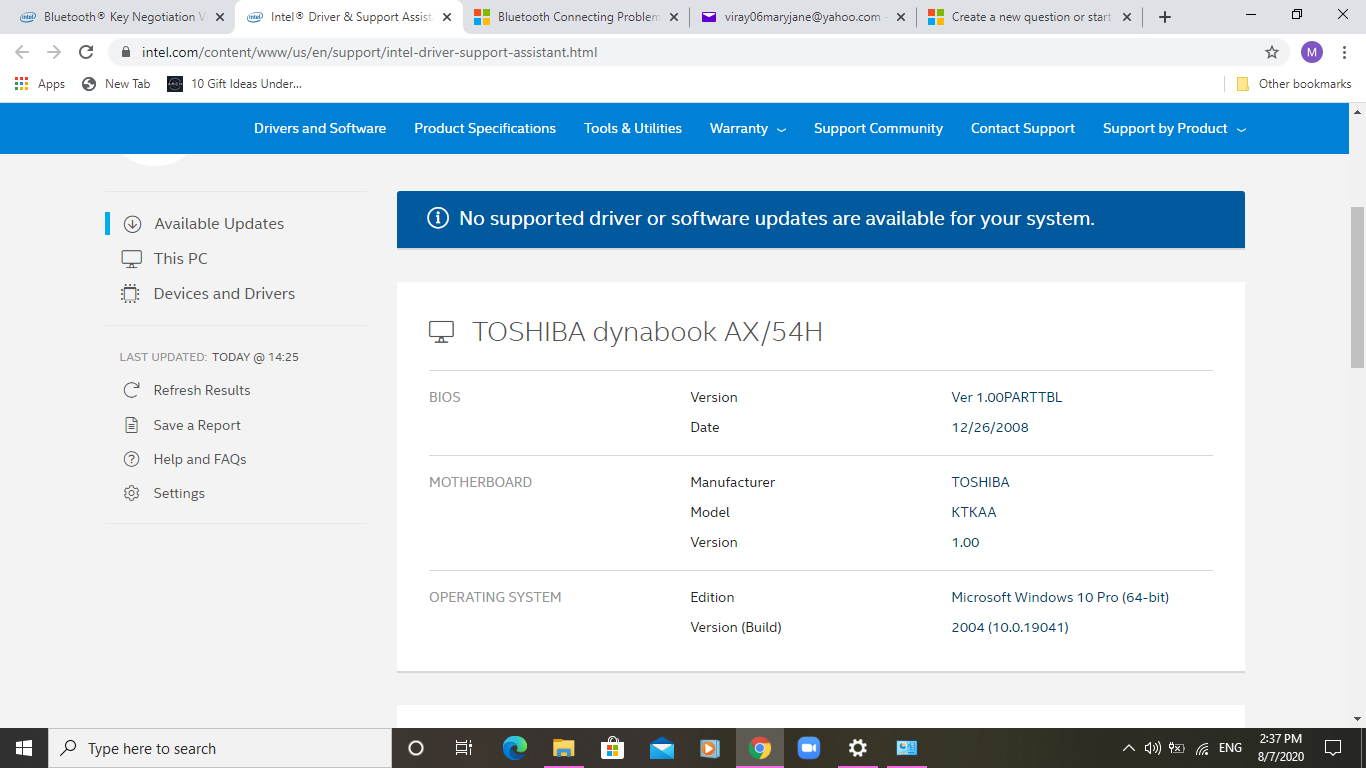Click the Refresh Results circular arrow icon

131,390
